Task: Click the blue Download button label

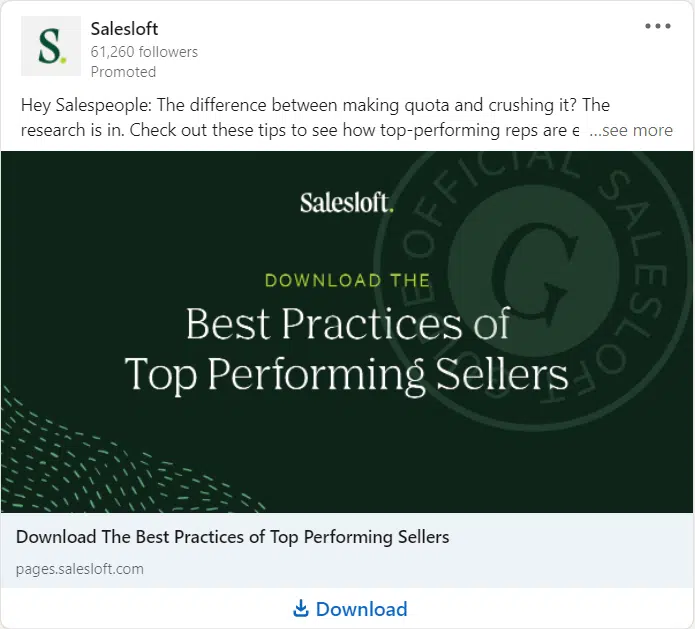Action: tap(361, 609)
